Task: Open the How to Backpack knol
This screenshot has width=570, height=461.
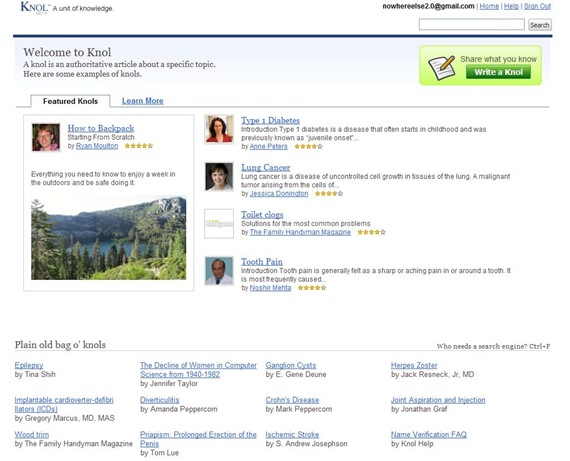Action: [x=101, y=128]
